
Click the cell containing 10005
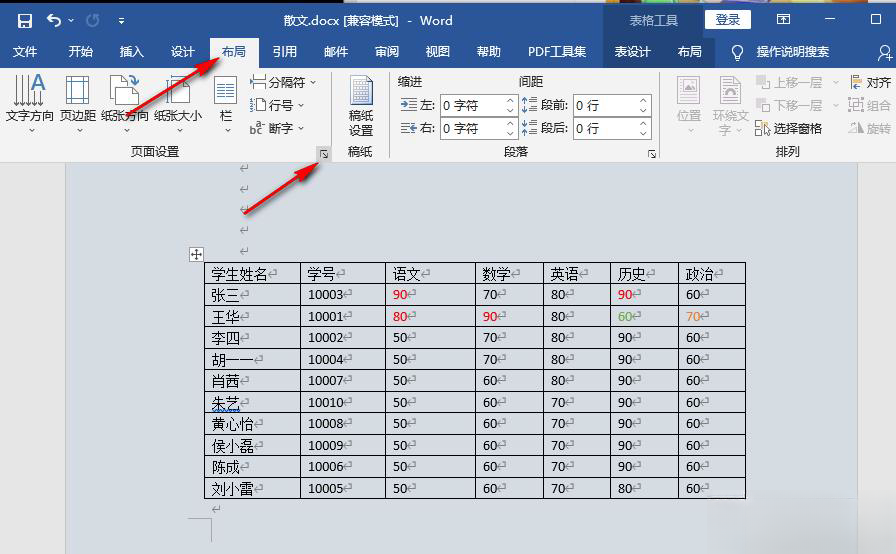343,488
